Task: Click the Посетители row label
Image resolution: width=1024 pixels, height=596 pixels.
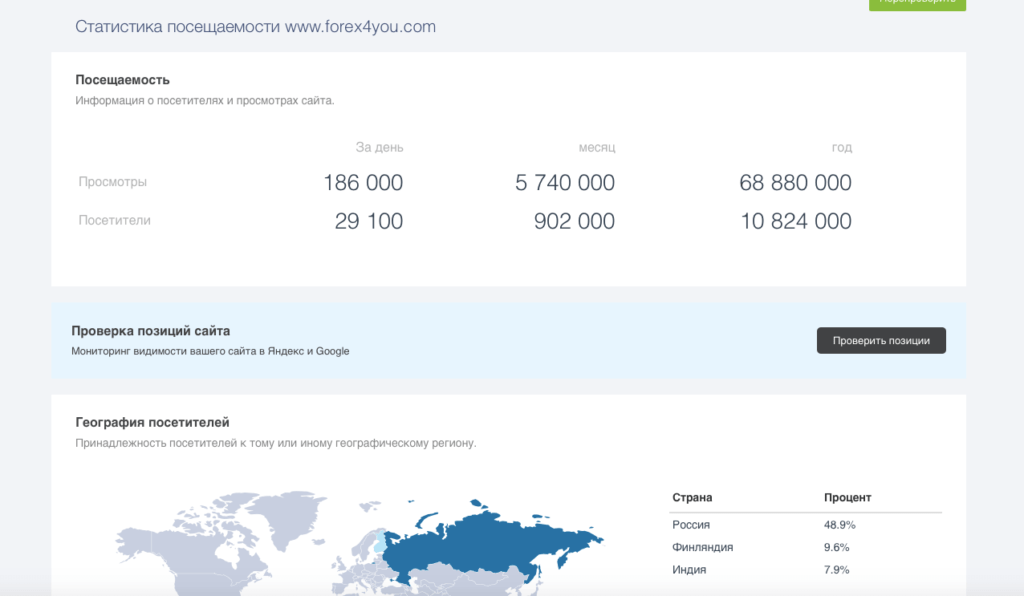Action: pos(115,220)
